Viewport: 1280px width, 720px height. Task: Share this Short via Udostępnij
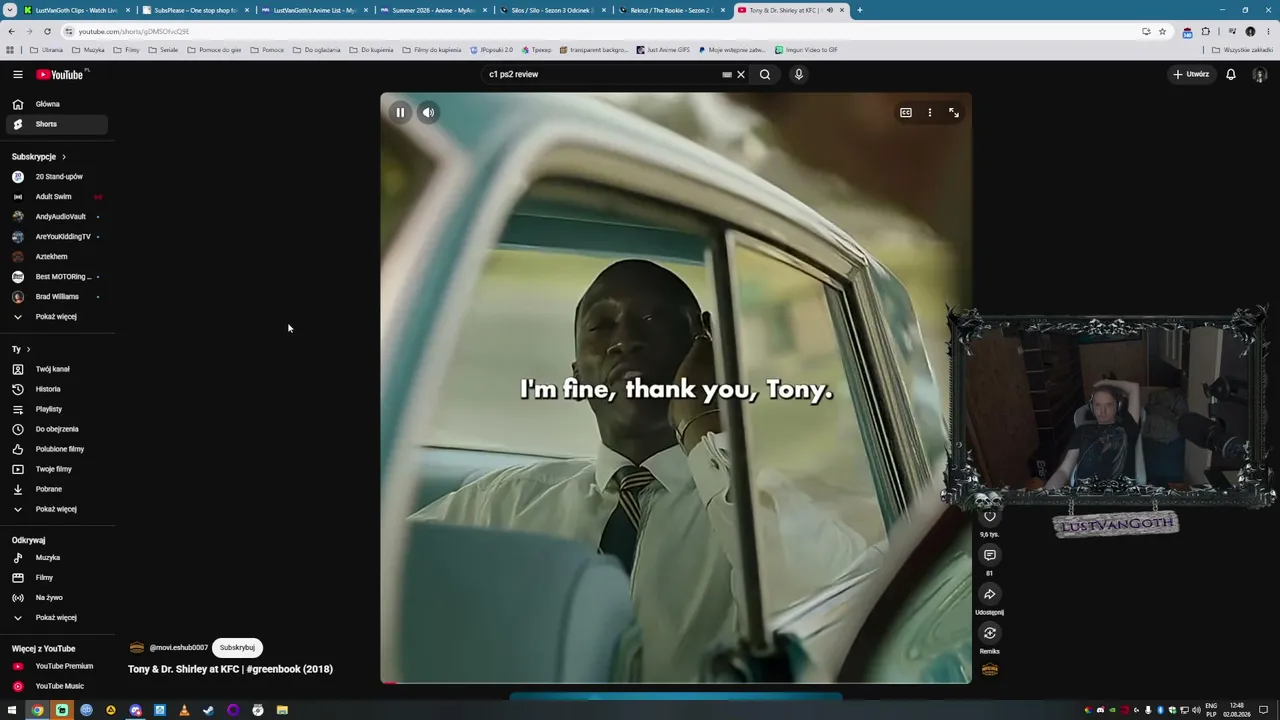(x=990, y=594)
